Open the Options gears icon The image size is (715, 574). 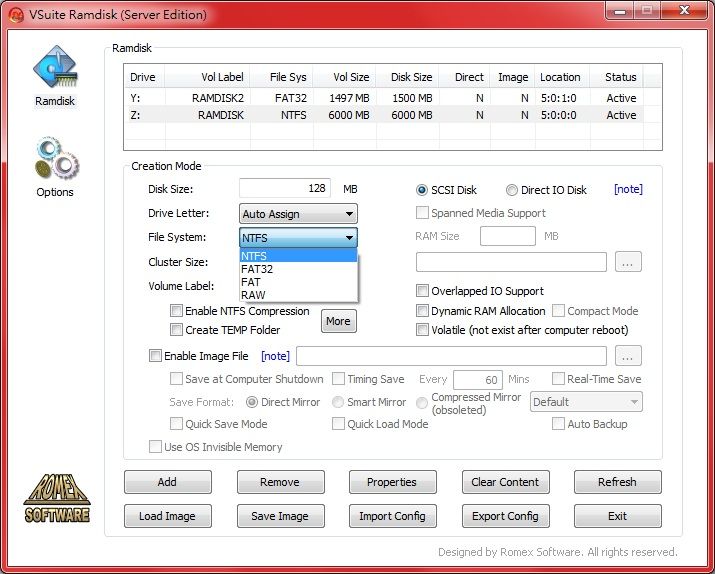57,158
